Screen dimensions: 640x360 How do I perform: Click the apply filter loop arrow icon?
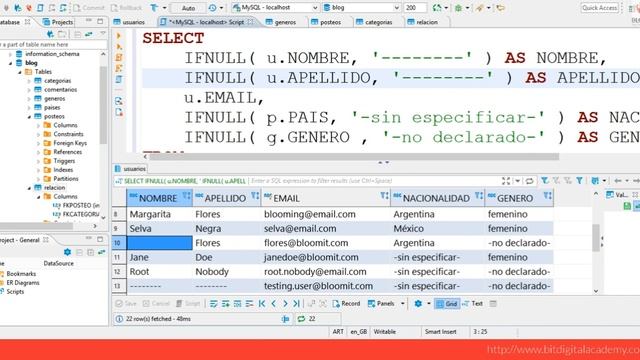click(x=529, y=181)
